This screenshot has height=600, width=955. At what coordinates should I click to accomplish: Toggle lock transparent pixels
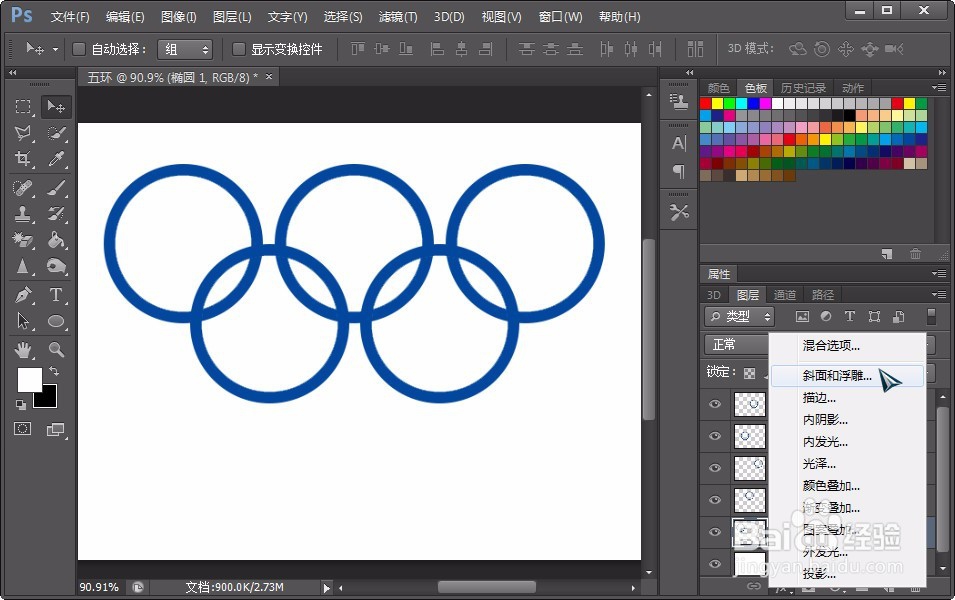750,373
